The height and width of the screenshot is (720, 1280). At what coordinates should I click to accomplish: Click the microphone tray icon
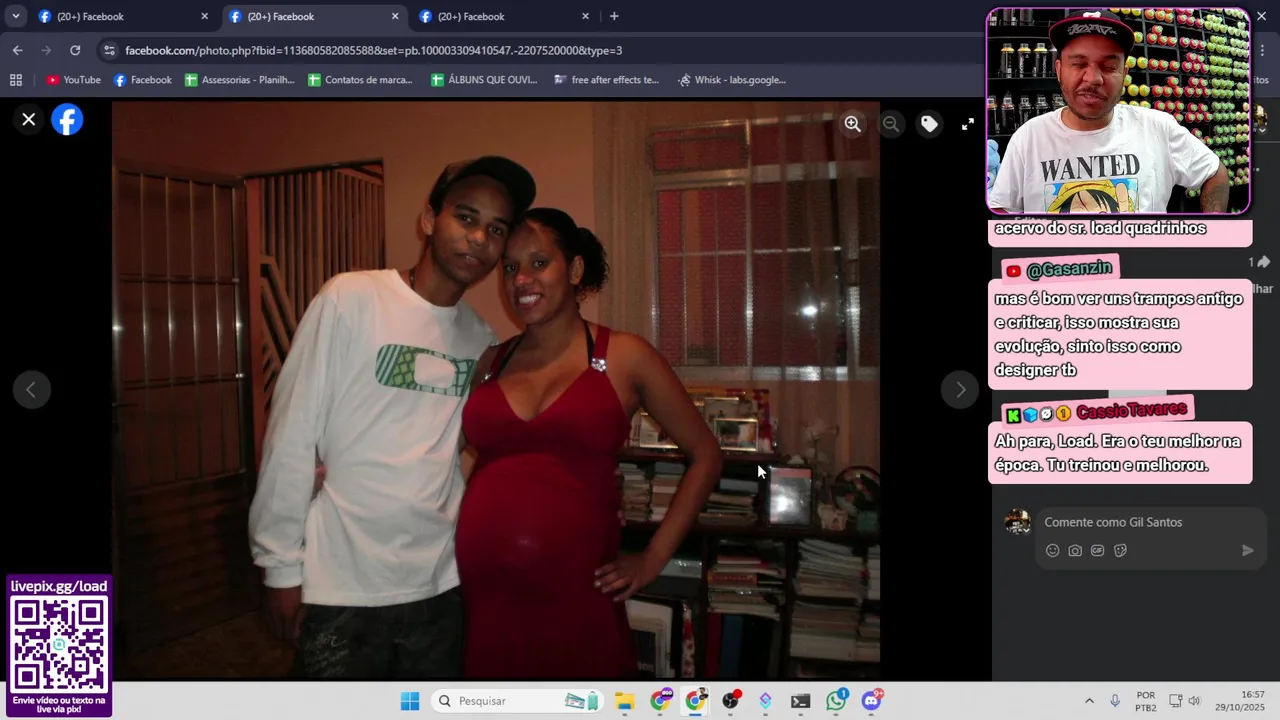click(x=1115, y=701)
